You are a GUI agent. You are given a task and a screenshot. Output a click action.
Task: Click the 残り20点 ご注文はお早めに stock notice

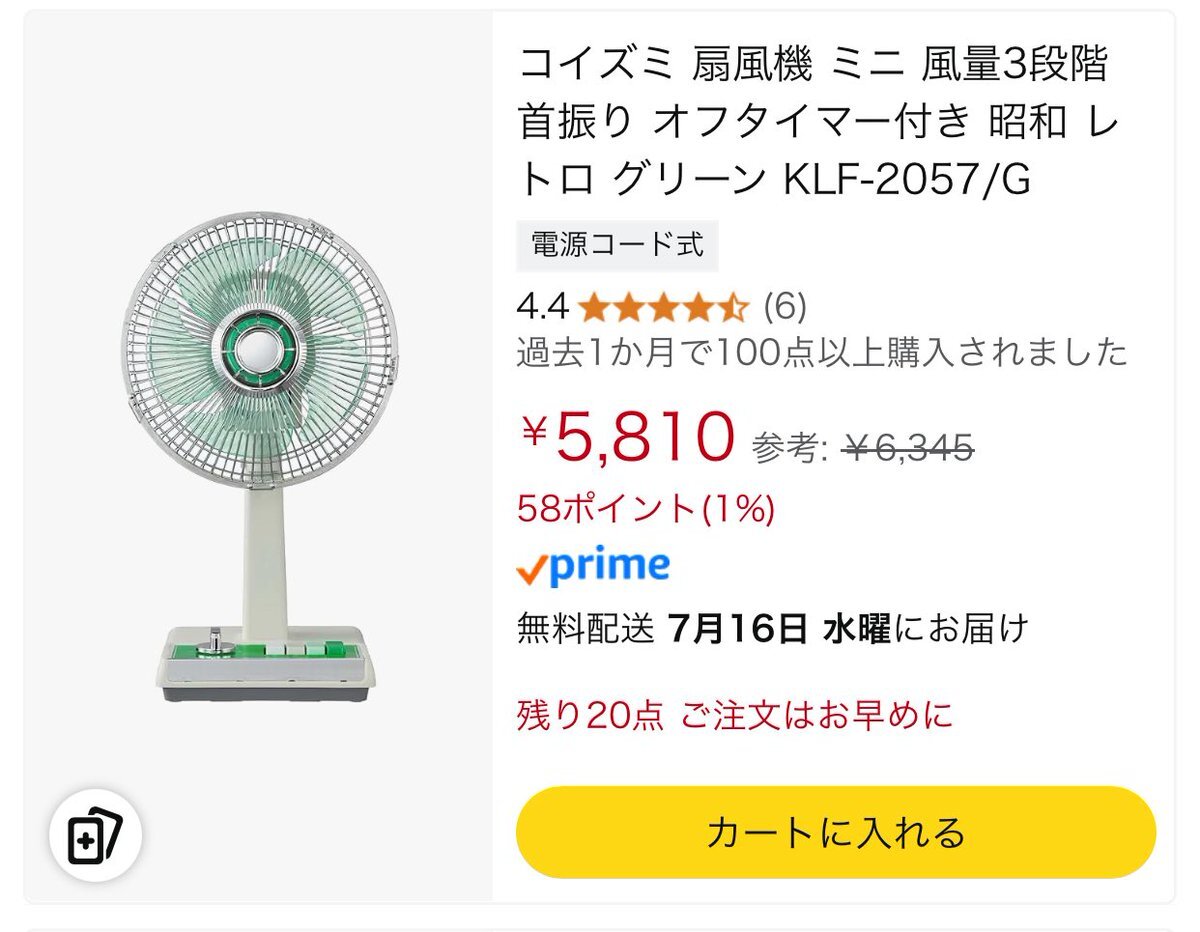(735, 715)
